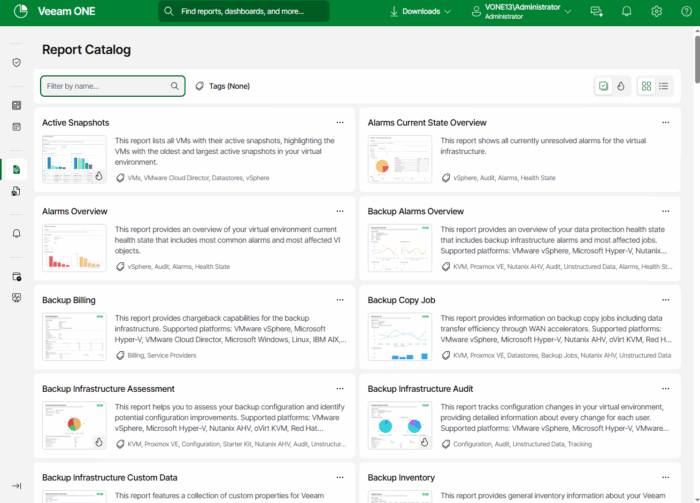Viewport: 700px width, 503px height.
Task: Open the saved reports icon in sidebar
Action: [17, 191]
